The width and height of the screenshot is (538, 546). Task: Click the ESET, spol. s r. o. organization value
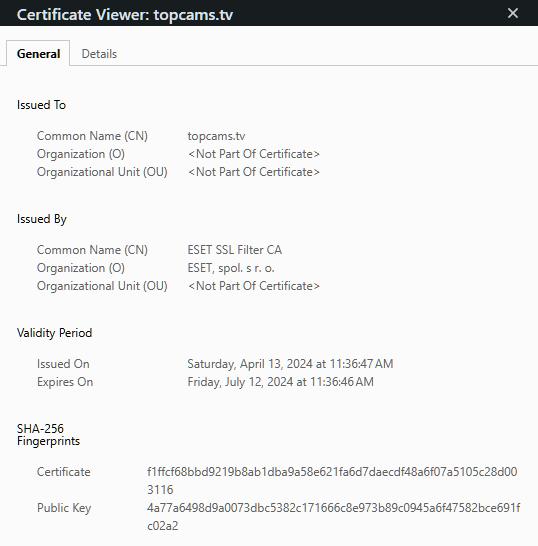coord(231,268)
